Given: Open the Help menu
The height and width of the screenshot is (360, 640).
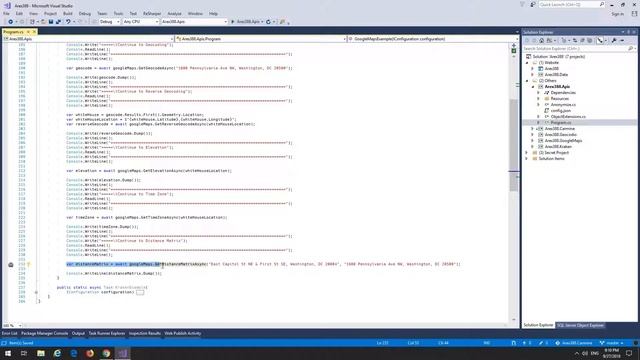Looking at the screenshot, I should click(x=213, y=13).
